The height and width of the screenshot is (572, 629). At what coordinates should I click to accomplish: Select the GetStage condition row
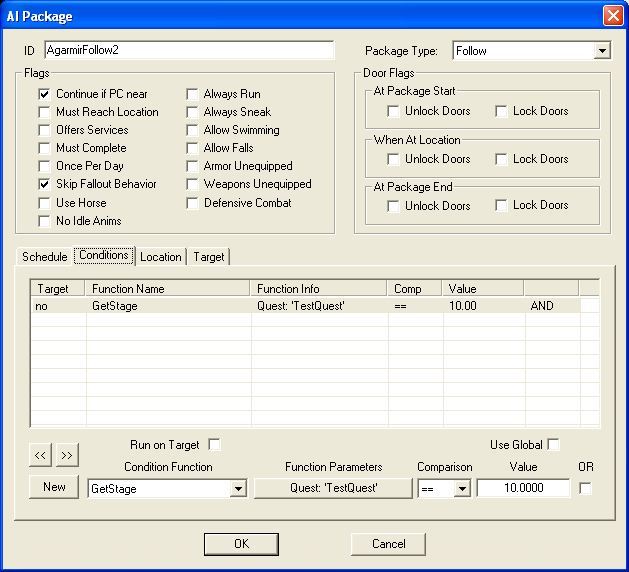[x=306, y=306]
